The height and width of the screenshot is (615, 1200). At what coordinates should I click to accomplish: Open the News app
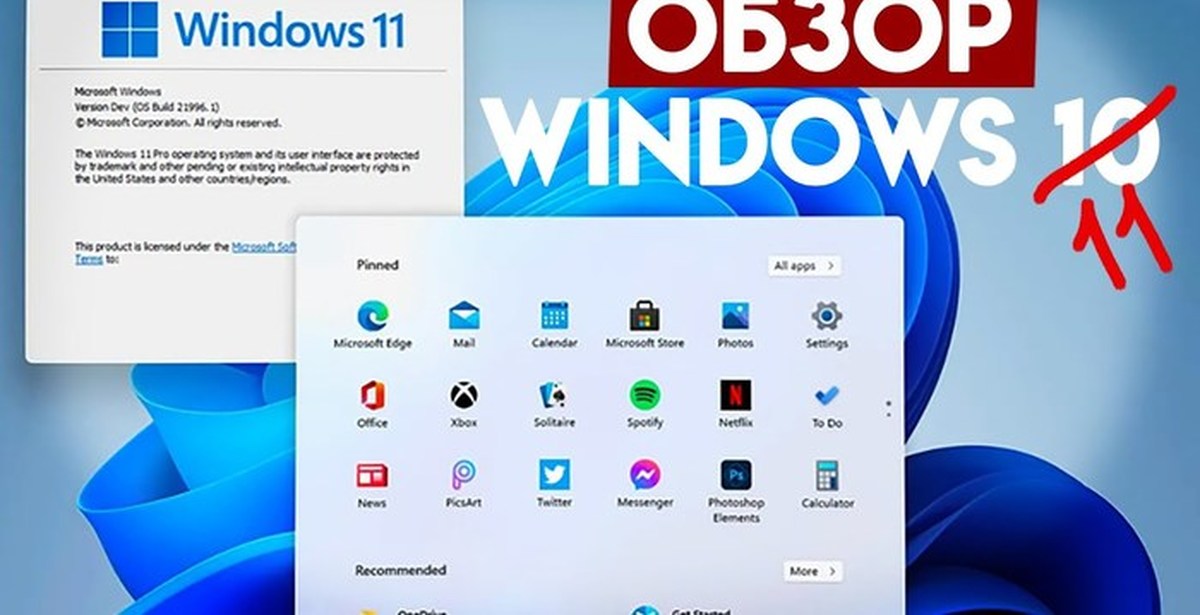pyautogui.click(x=372, y=475)
